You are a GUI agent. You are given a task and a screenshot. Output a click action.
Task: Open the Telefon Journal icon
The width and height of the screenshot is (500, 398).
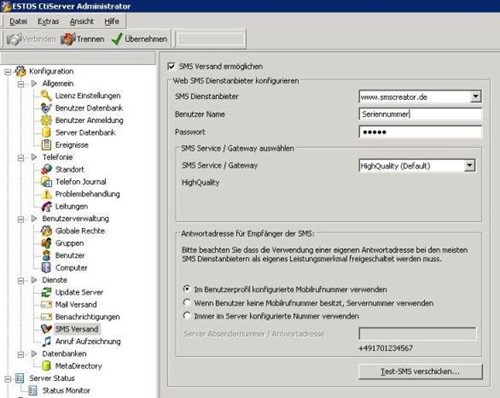click(46, 182)
